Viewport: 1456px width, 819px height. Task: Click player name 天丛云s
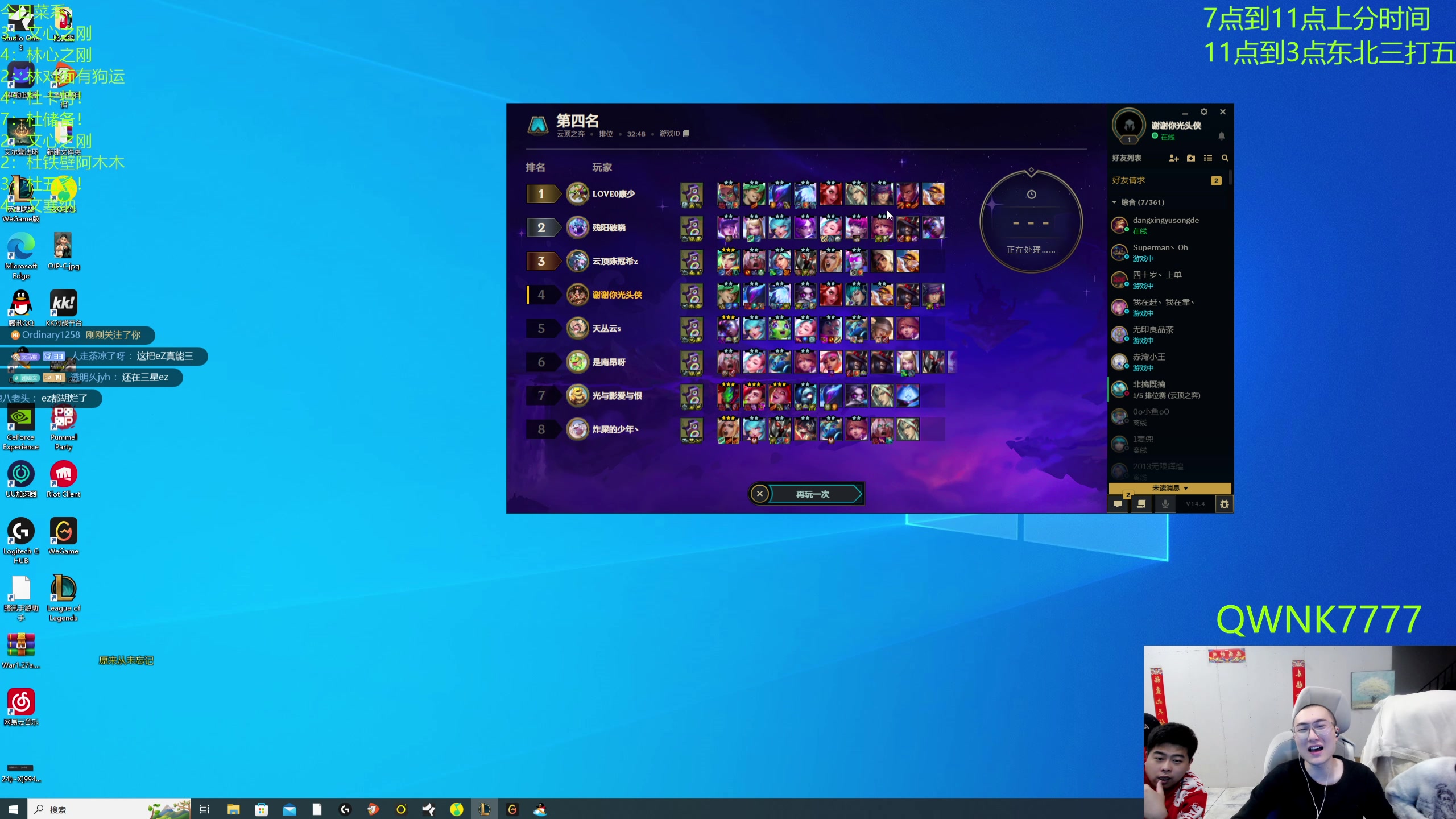606,328
